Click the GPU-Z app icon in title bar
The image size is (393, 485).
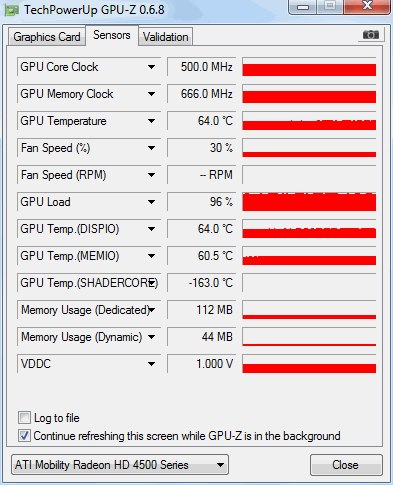(11, 10)
